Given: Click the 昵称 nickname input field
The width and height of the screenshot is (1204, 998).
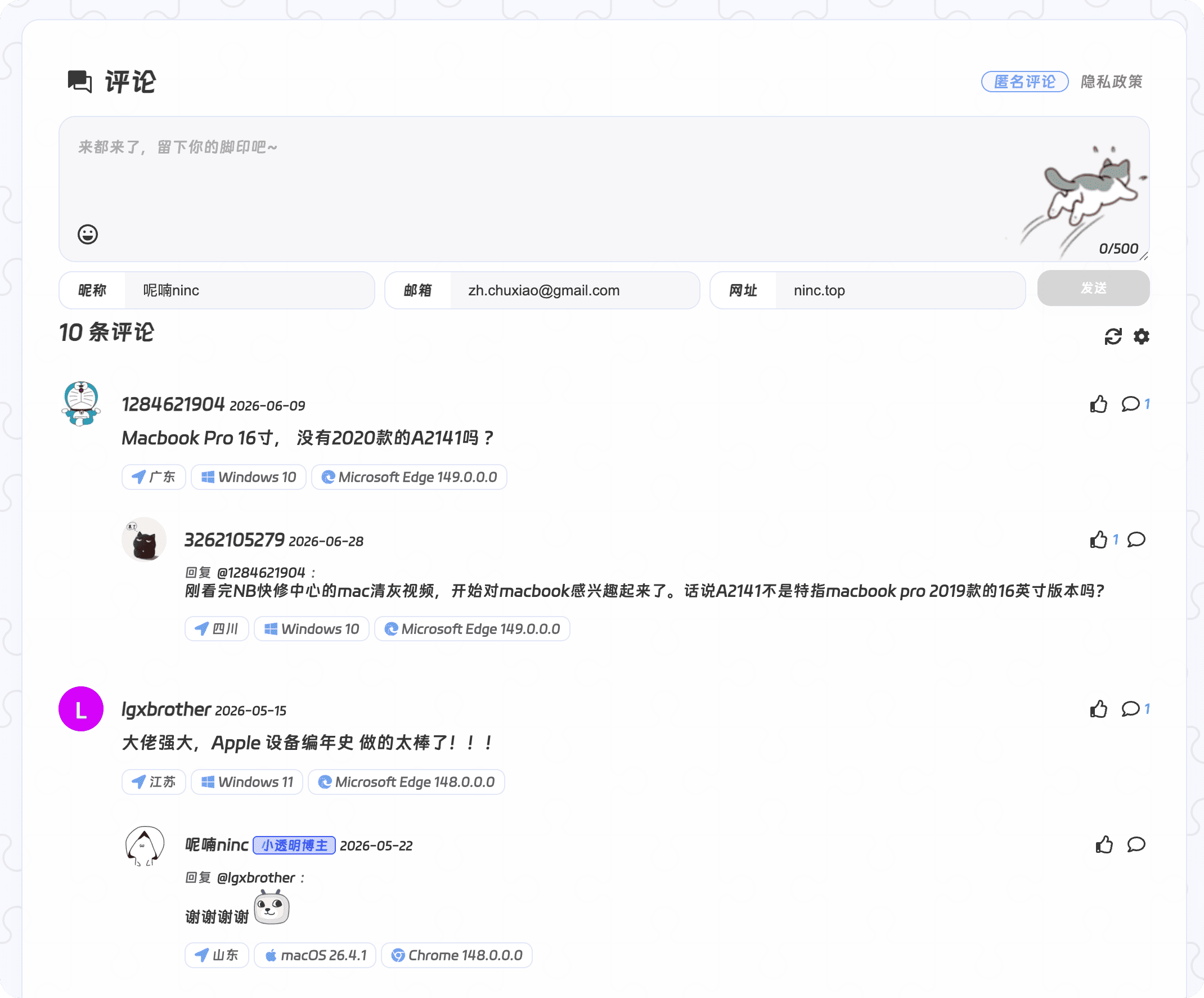Looking at the screenshot, I should (249, 291).
